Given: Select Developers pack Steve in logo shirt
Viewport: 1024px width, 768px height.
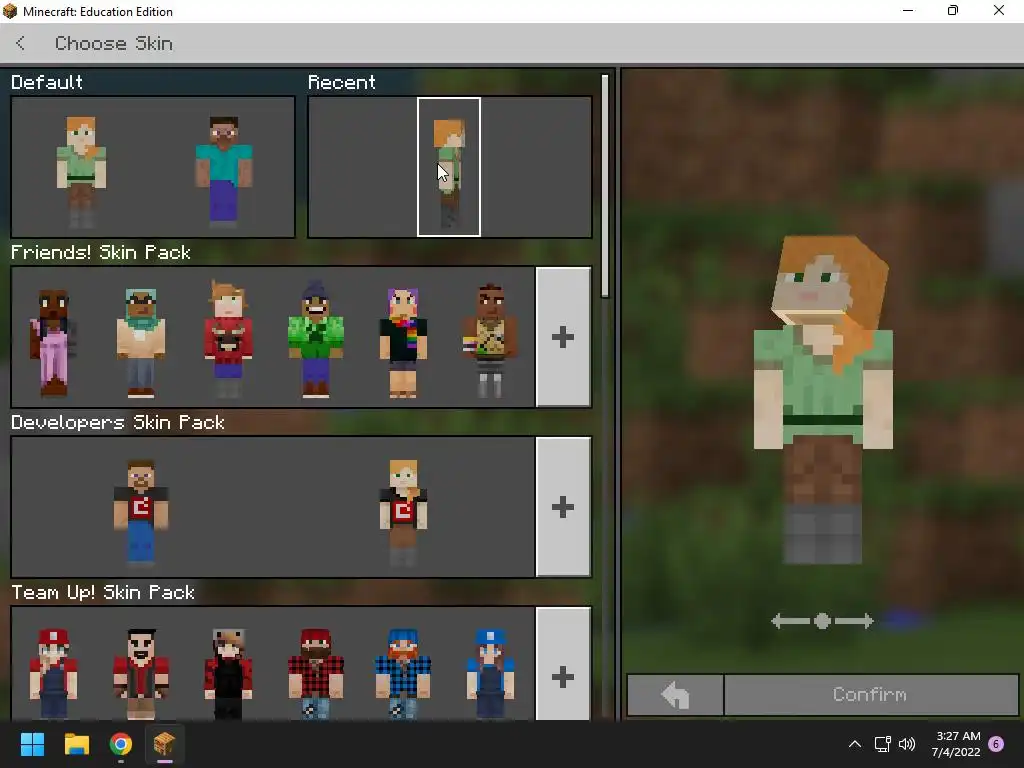Looking at the screenshot, I should 140,511.
